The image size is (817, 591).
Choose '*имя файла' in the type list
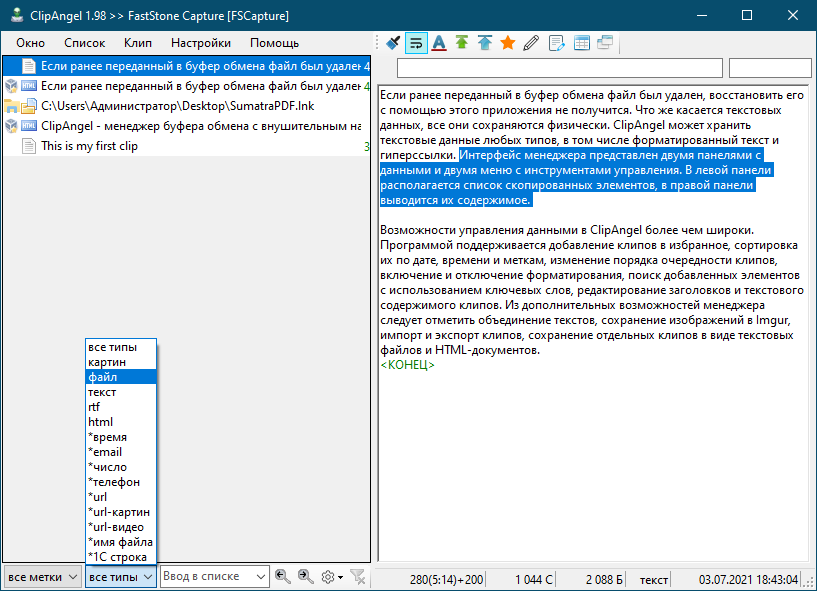pyautogui.click(x=121, y=542)
